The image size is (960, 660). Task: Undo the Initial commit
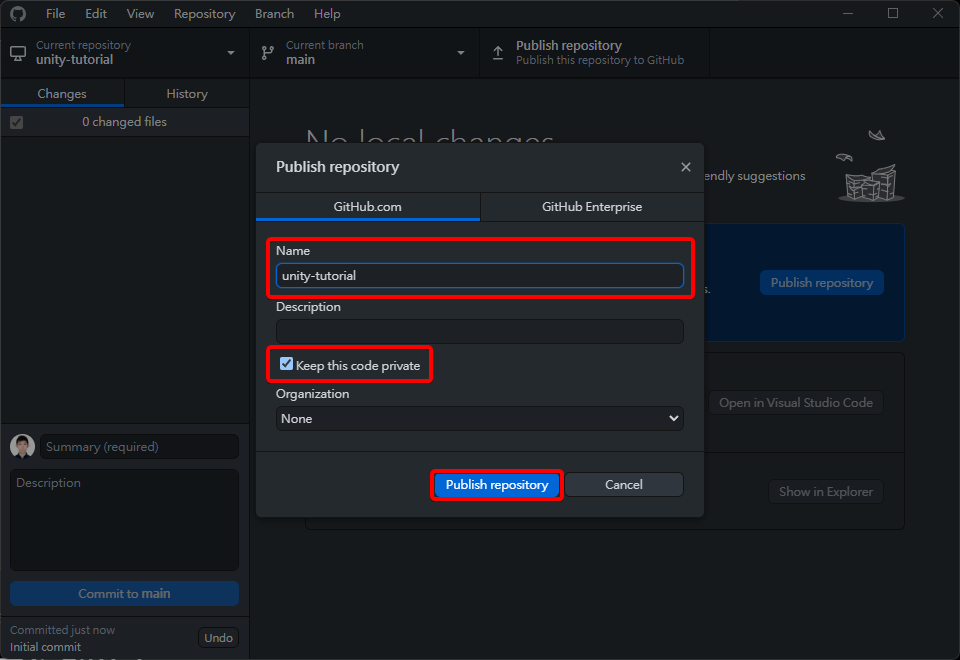tap(219, 638)
